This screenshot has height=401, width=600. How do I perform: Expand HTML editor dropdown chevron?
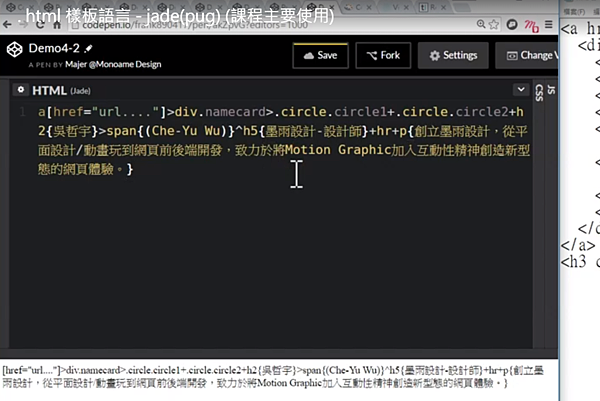521,90
